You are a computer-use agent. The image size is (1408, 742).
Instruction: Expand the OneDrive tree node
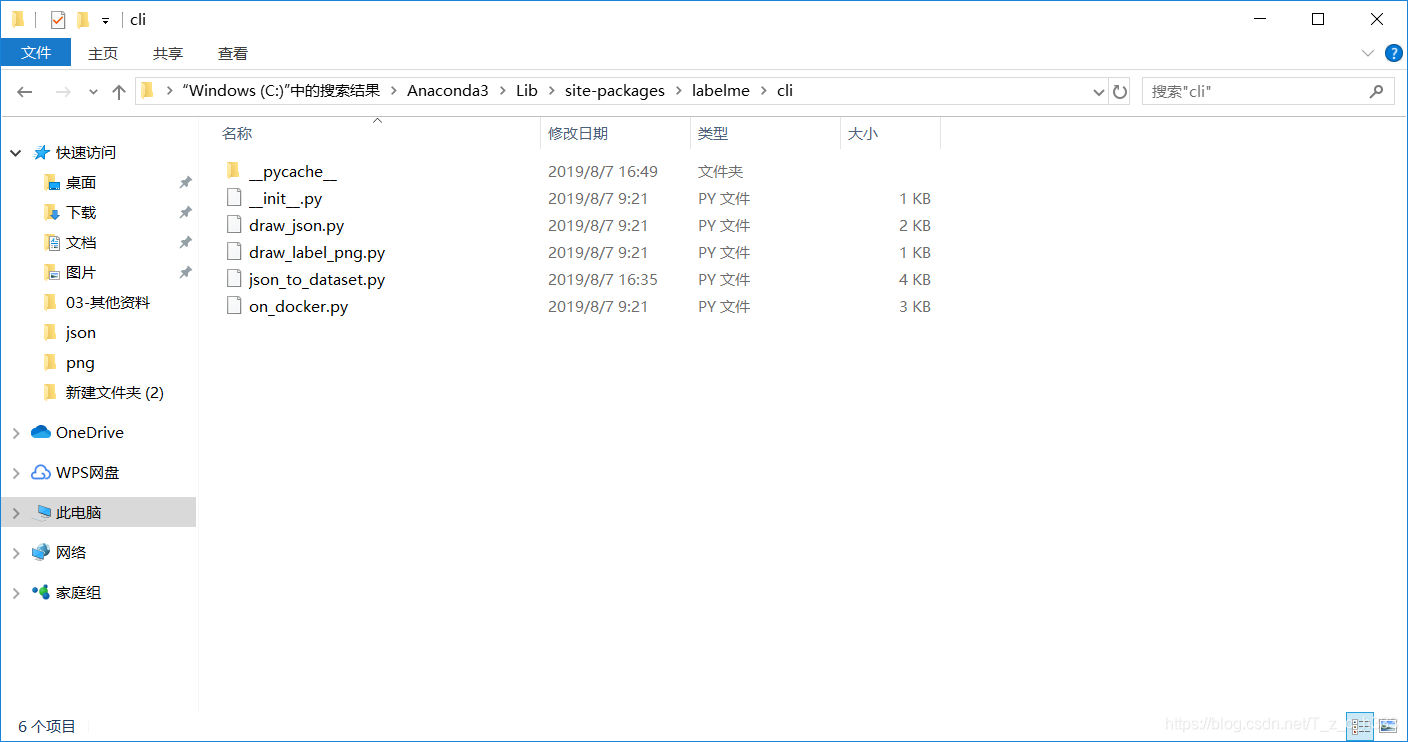pyautogui.click(x=15, y=433)
